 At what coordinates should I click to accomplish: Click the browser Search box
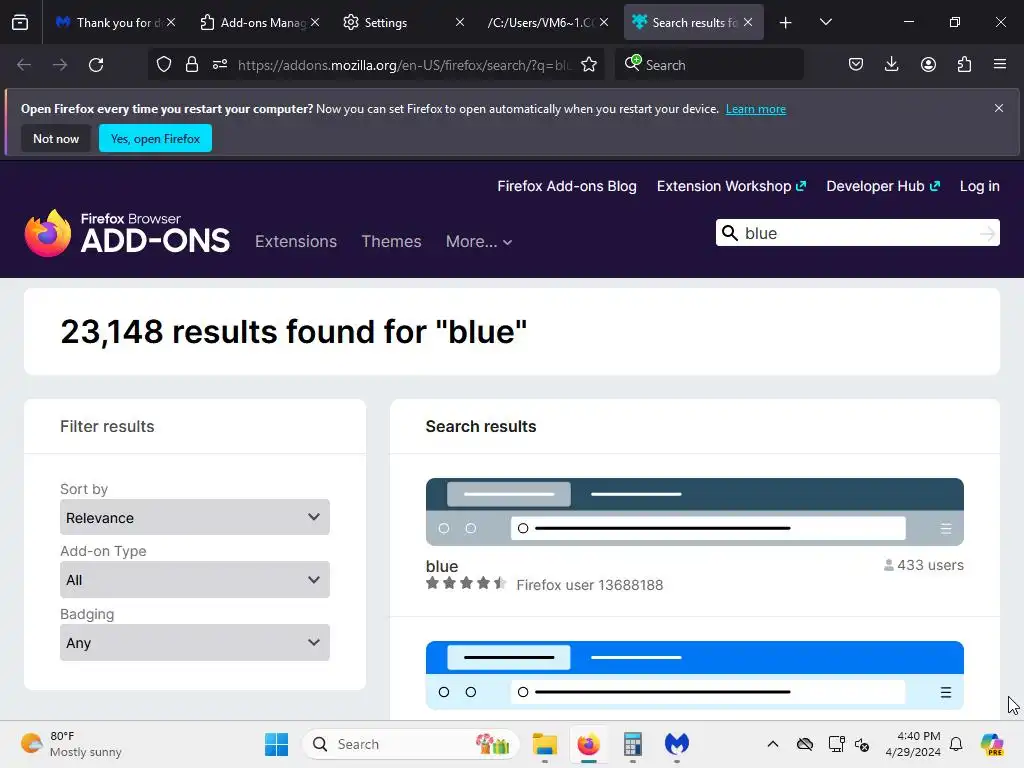pyautogui.click(x=709, y=65)
